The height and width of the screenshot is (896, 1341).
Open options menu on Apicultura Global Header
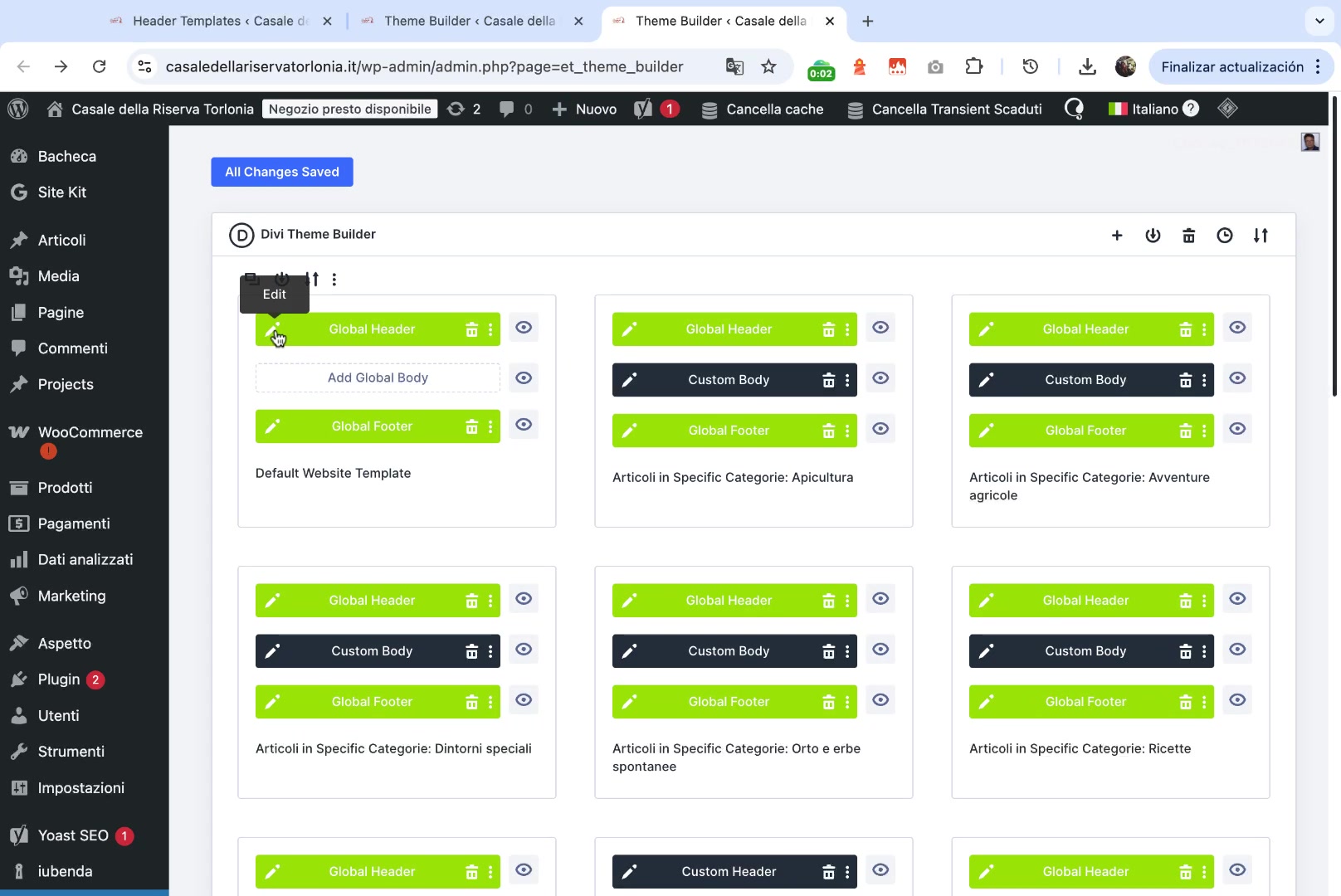(847, 329)
